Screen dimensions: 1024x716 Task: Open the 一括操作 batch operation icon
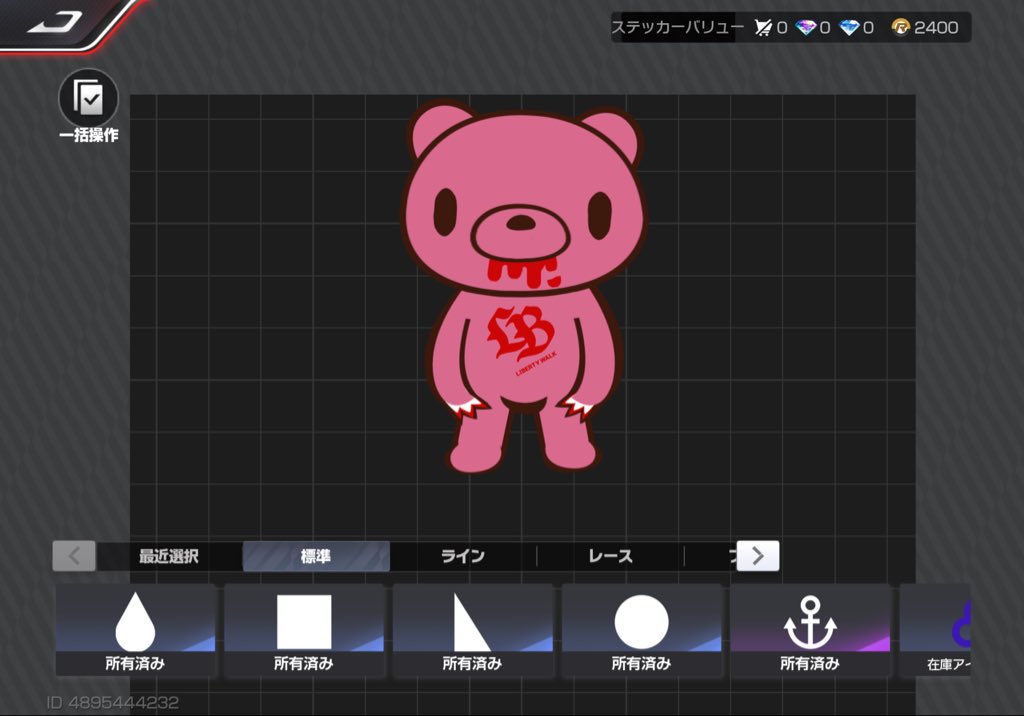(x=89, y=99)
